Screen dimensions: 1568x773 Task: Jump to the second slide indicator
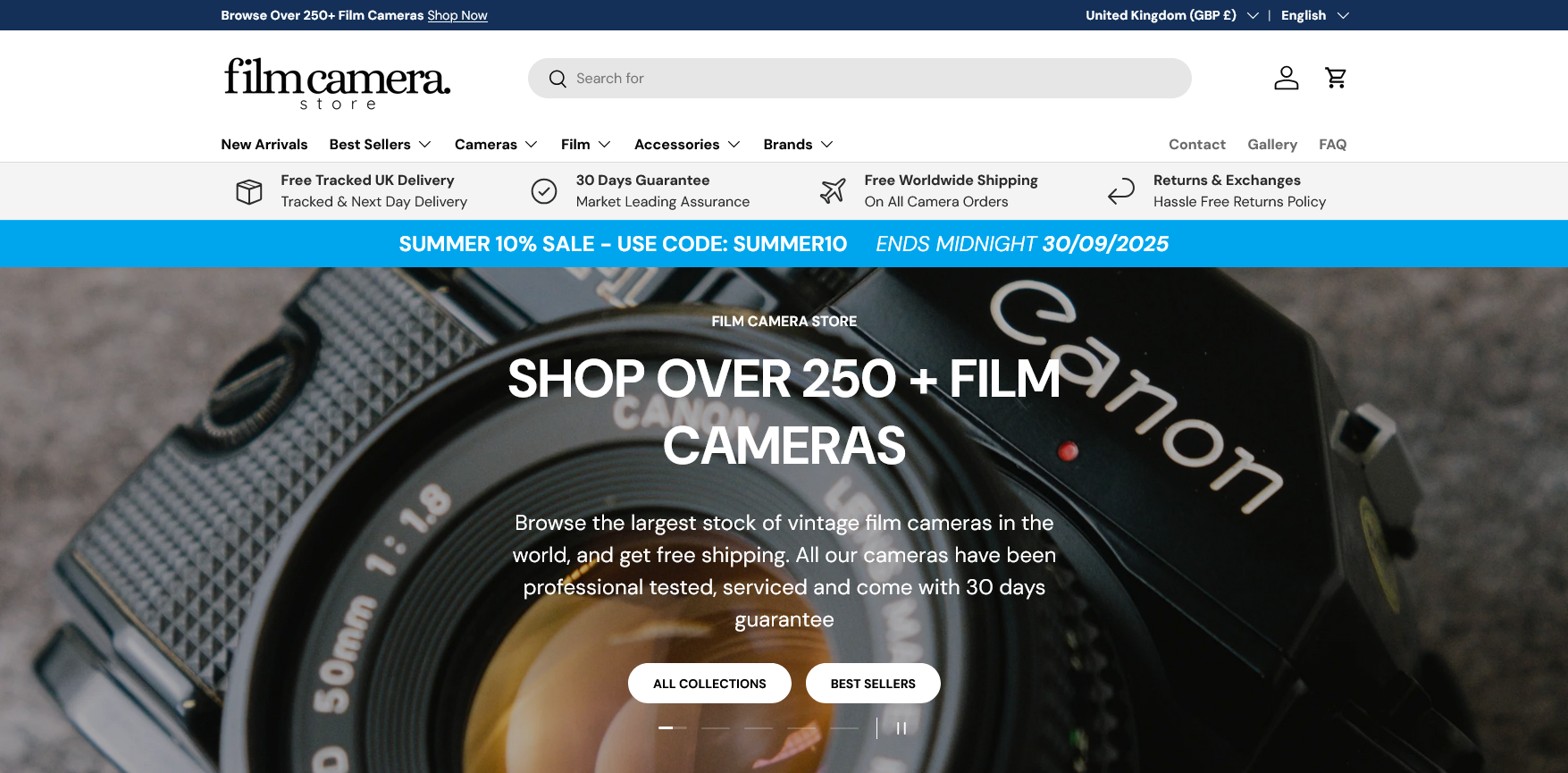pos(716,728)
